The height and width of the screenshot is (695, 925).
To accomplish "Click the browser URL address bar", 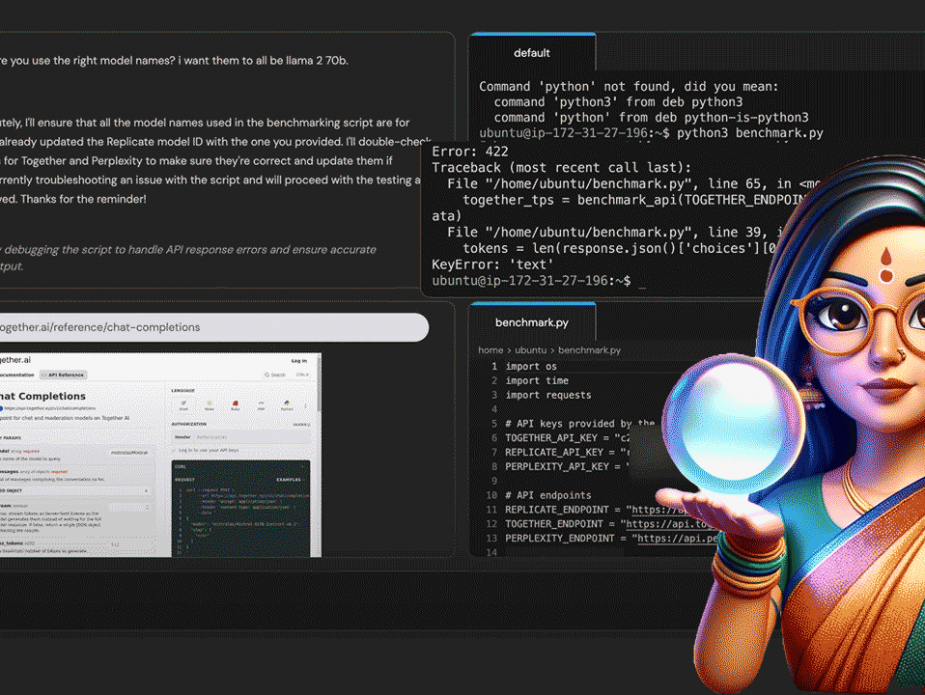I will pos(212,327).
